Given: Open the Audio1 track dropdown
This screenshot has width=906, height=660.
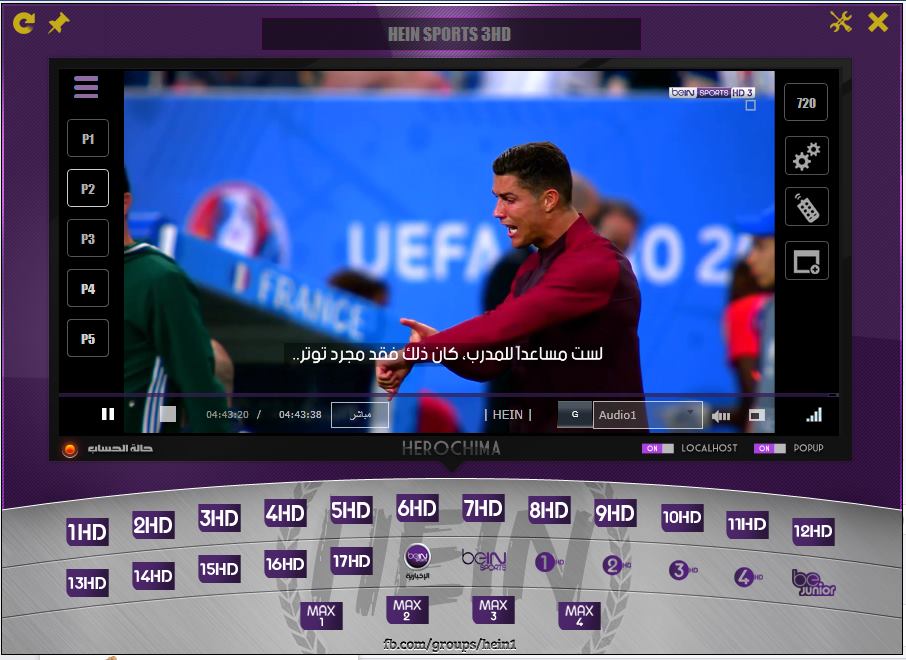Looking at the screenshot, I should click(x=648, y=415).
